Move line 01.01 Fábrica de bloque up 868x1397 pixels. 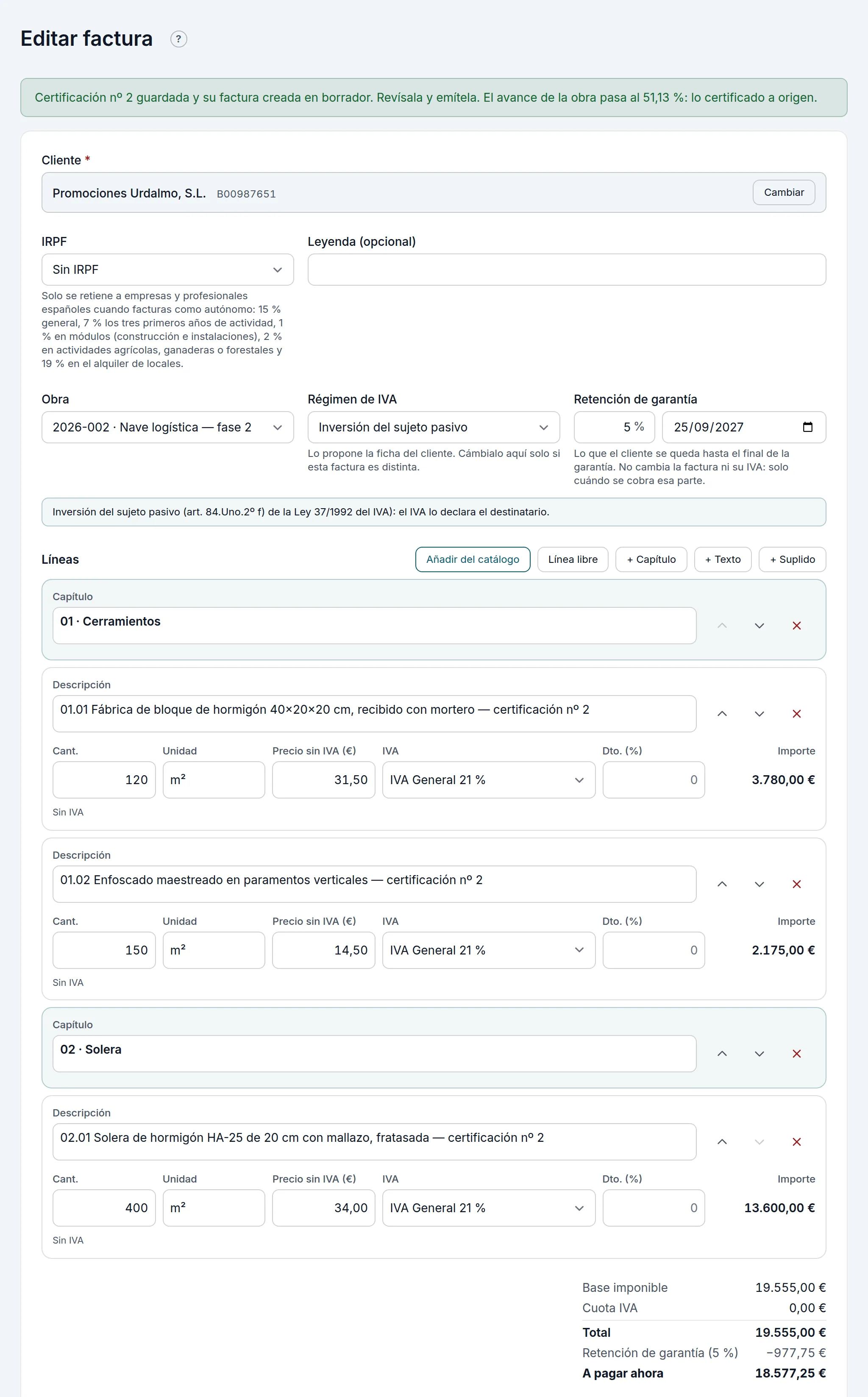coord(722,713)
